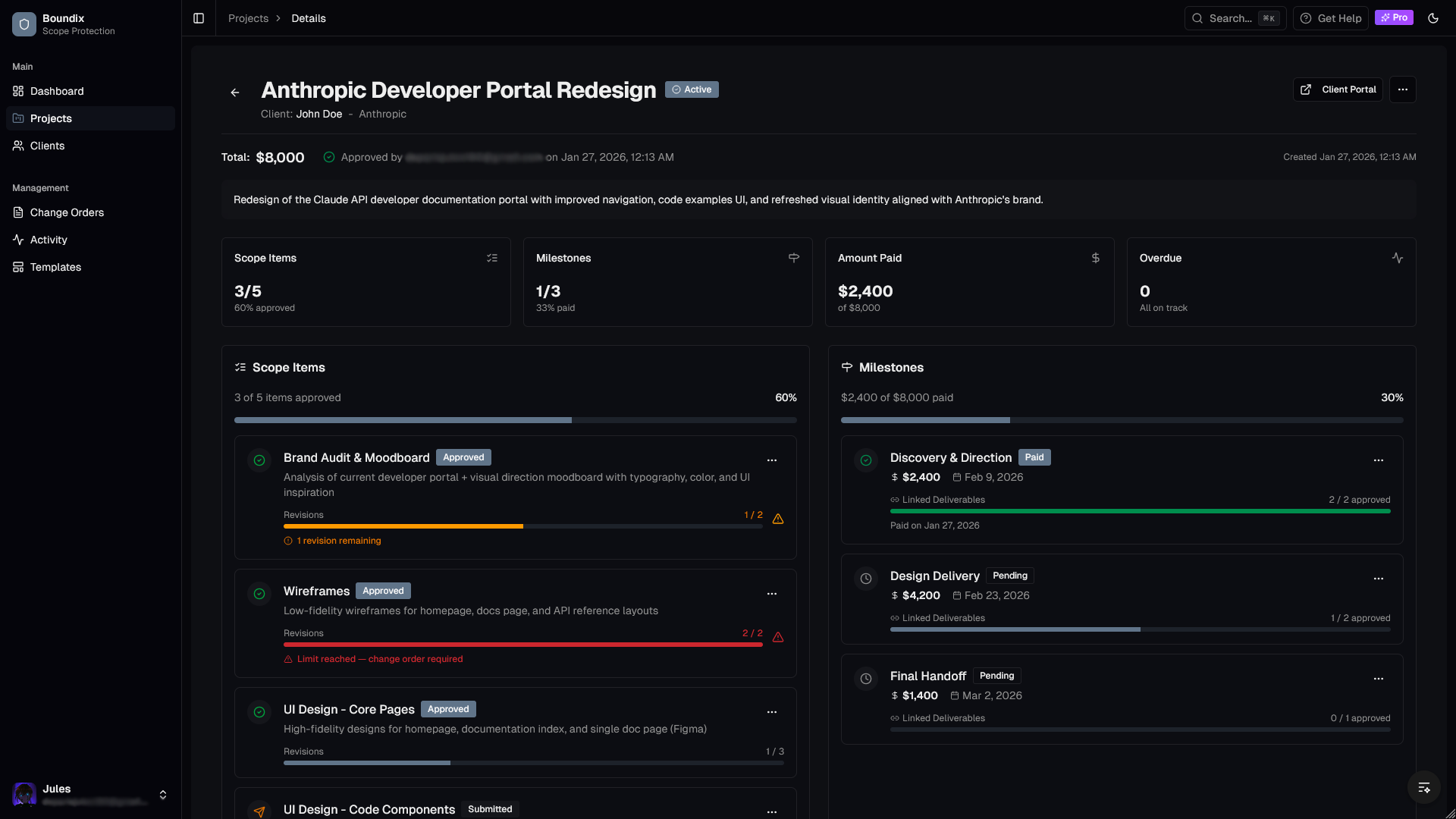Click the Code Components submitted paper-plane icon
Image resolution: width=1456 pixels, height=819 pixels.
(259, 811)
